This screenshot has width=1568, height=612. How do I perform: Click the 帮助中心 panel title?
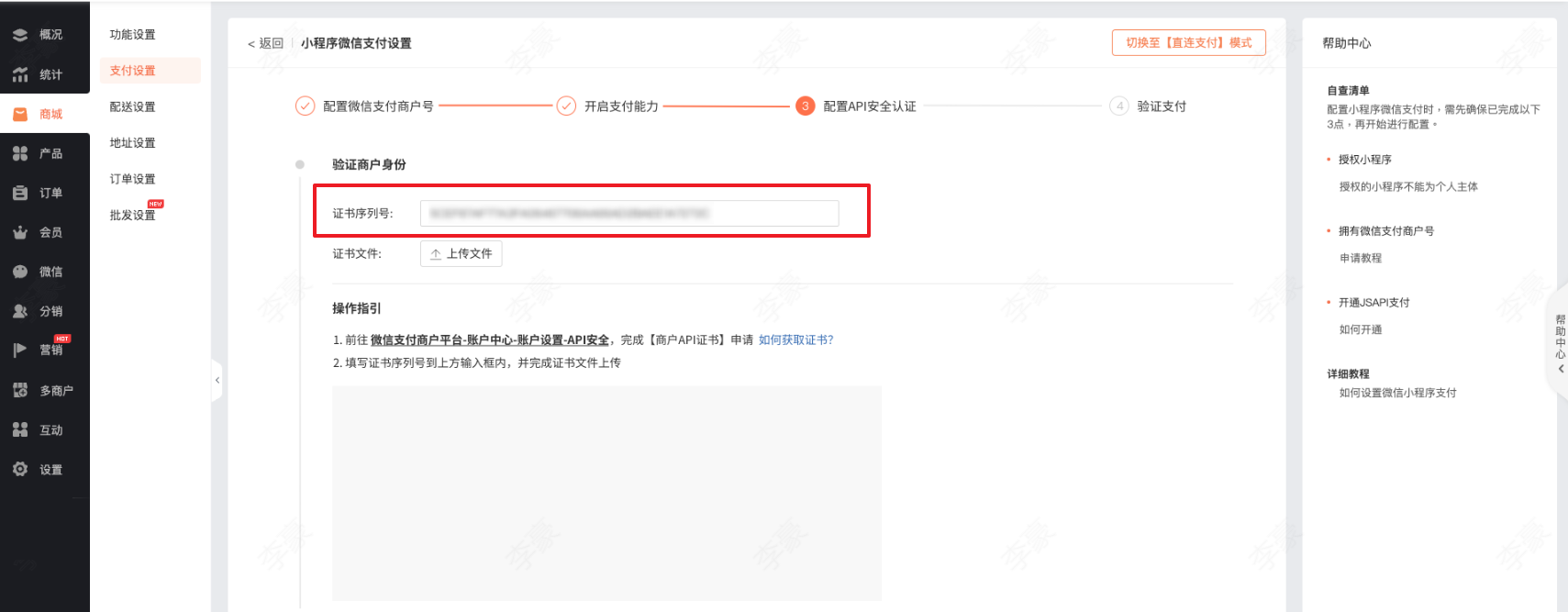1347,43
